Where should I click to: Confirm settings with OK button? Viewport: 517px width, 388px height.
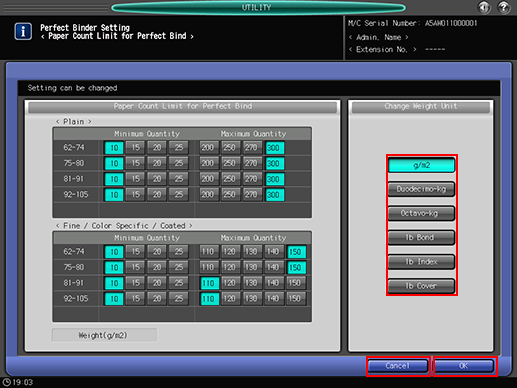464,366
